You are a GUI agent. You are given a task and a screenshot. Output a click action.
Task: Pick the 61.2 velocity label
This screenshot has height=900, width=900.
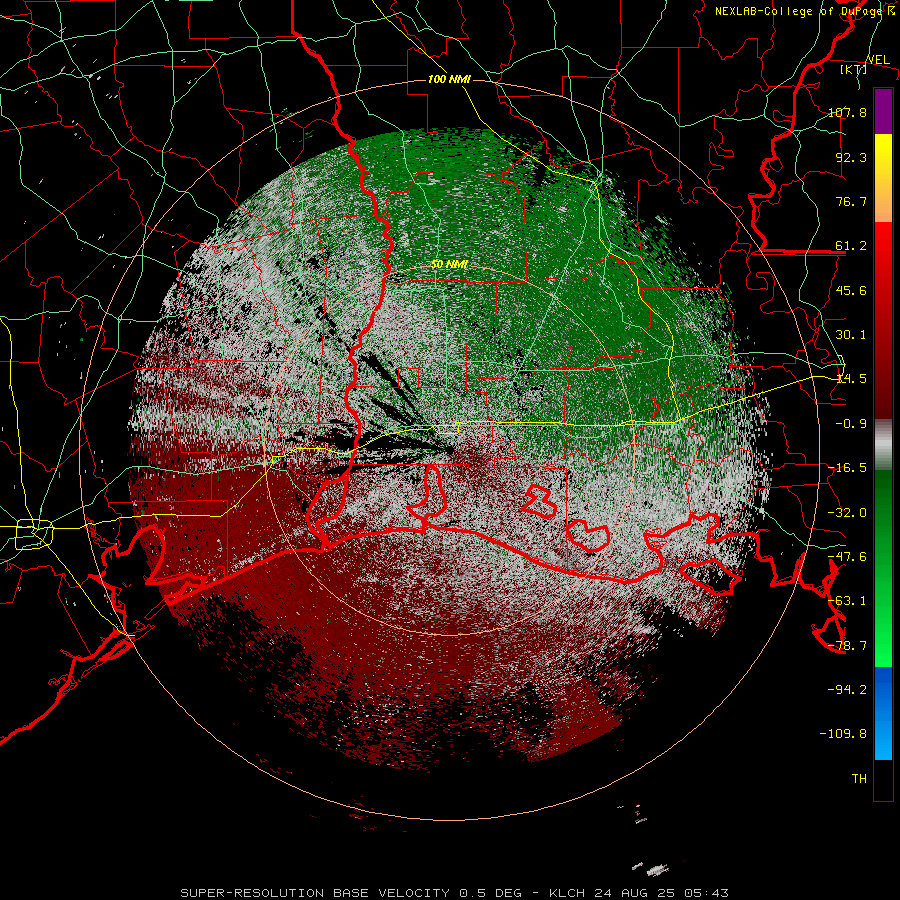coord(851,246)
